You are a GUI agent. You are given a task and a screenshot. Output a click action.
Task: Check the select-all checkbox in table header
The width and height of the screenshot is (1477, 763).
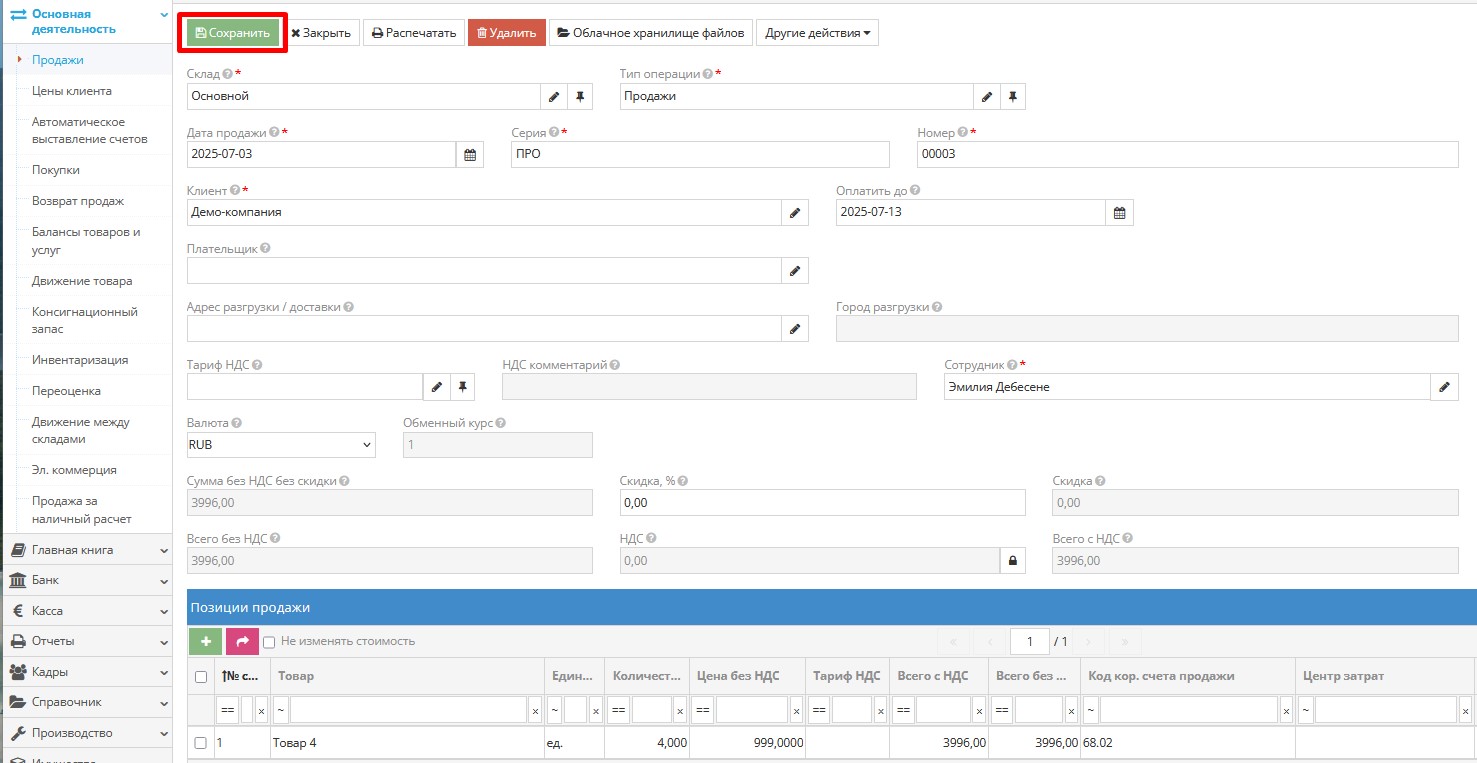point(201,677)
